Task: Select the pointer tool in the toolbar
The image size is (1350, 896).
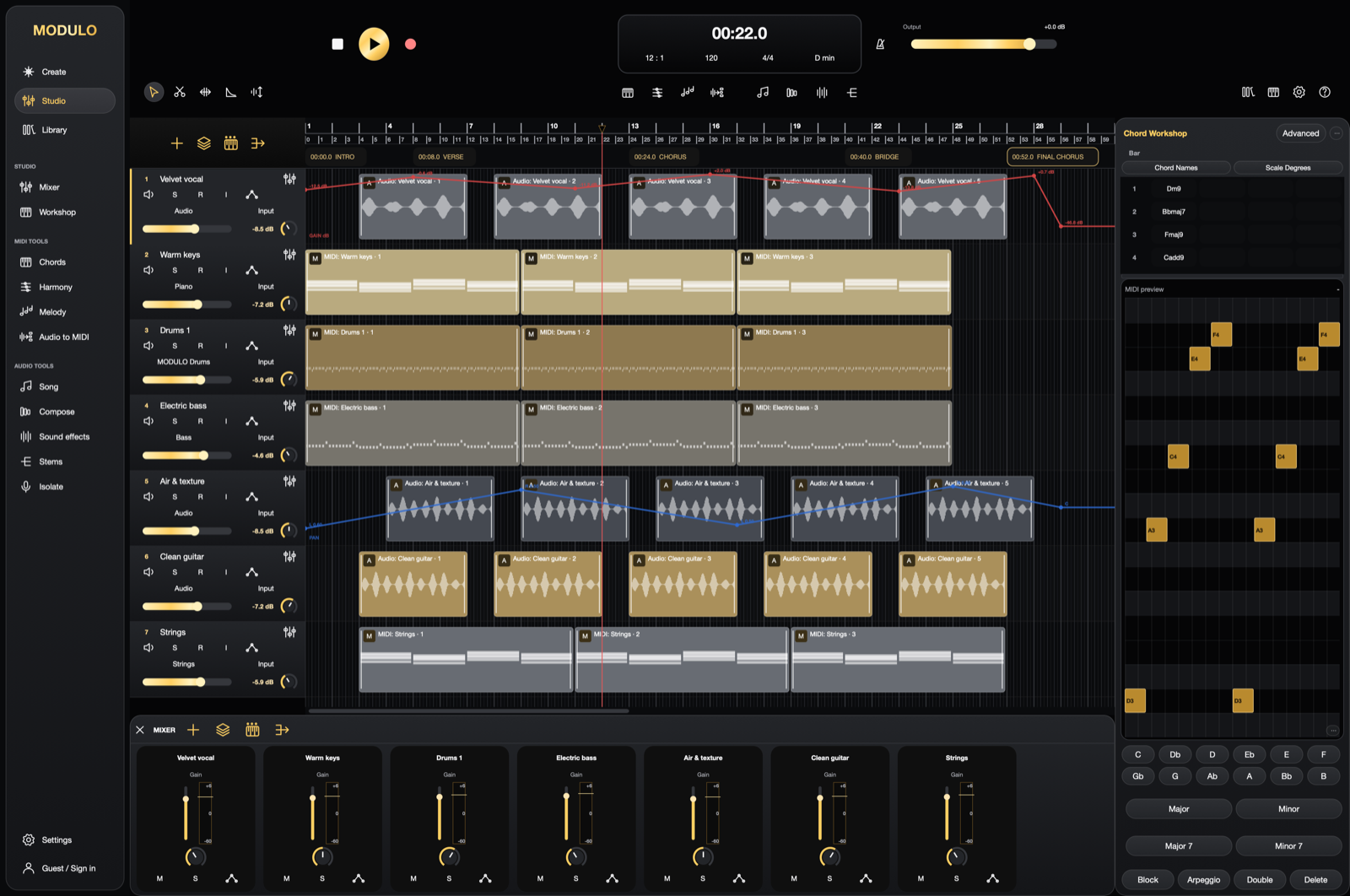Action: (x=153, y=92)
